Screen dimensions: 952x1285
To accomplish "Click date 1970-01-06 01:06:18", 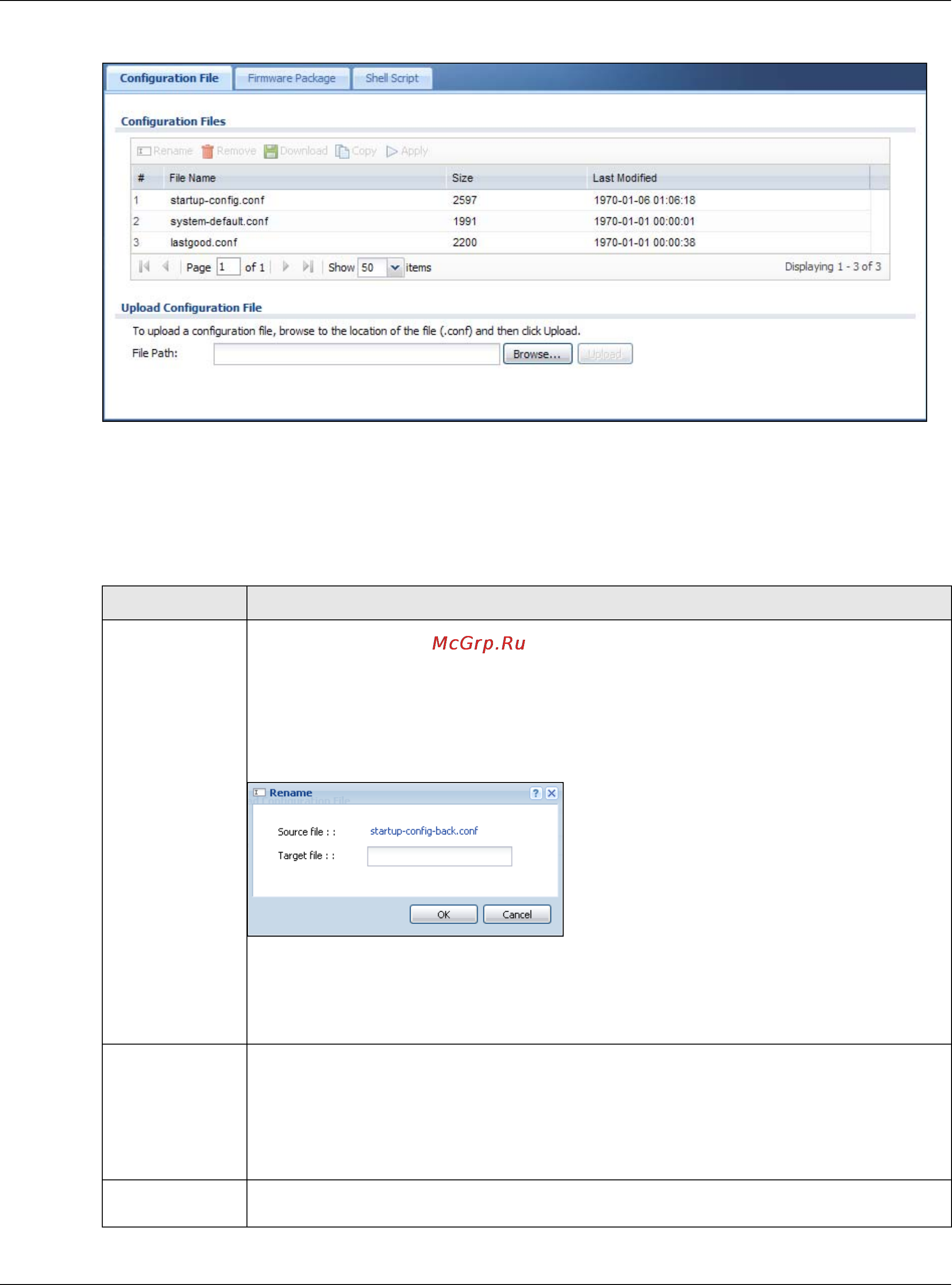I will click(x=644, y=200).
